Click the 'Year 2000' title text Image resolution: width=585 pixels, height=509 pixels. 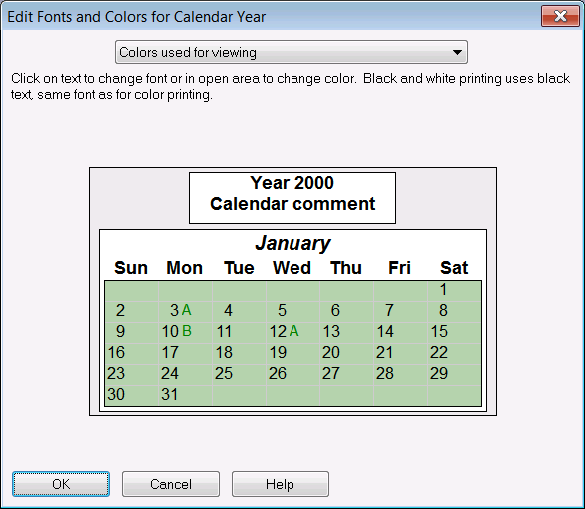[292, 183]
